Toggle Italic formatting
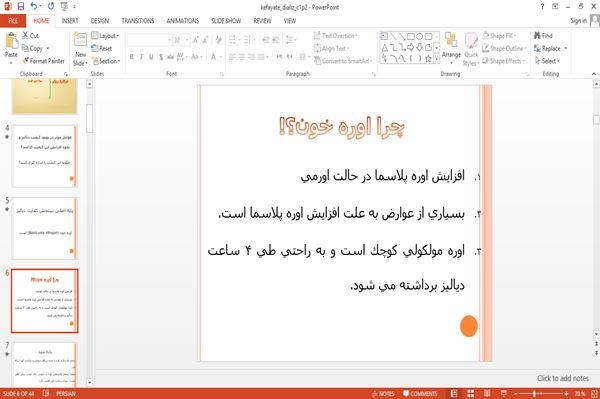This screenshot has height=399, width=600. click(x=141, y=57)
